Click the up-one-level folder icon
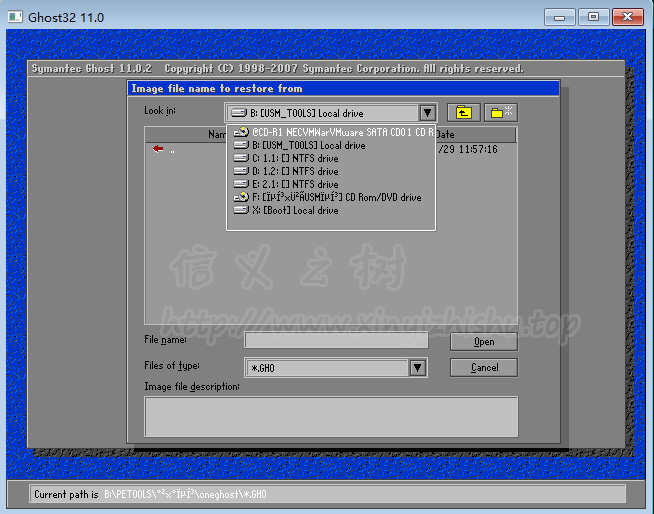654x514 pixels. (463, 113)
